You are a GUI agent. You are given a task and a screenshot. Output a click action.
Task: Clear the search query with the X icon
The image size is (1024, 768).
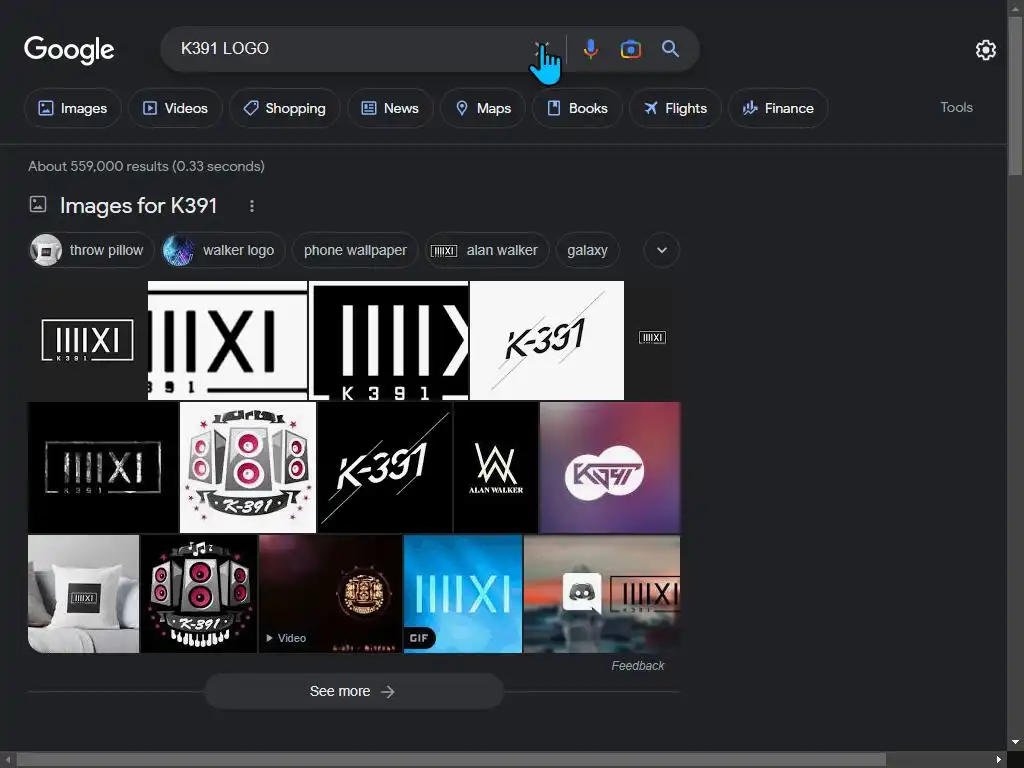coord(541,49)
